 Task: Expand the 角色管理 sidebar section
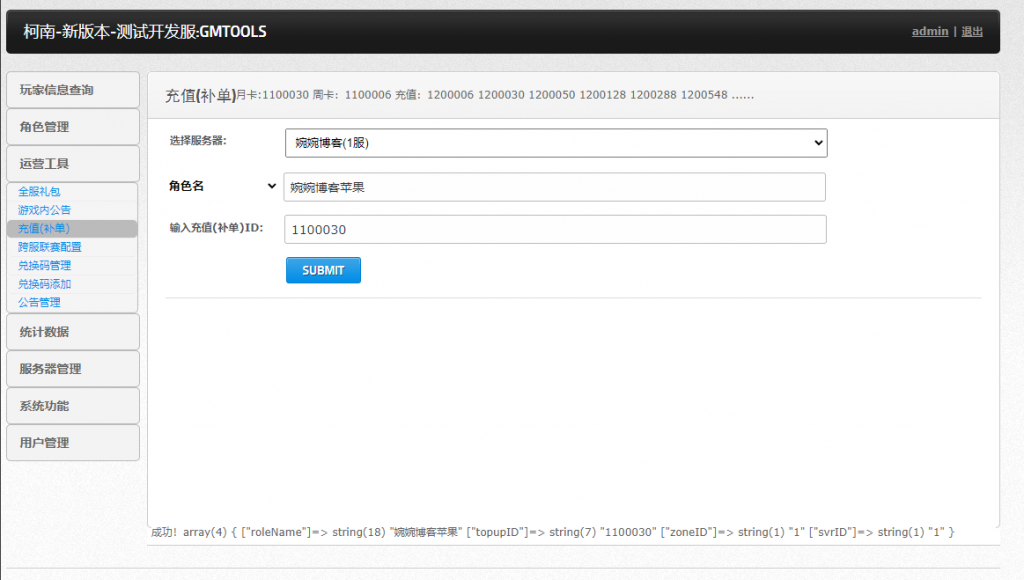pos(72,127)
